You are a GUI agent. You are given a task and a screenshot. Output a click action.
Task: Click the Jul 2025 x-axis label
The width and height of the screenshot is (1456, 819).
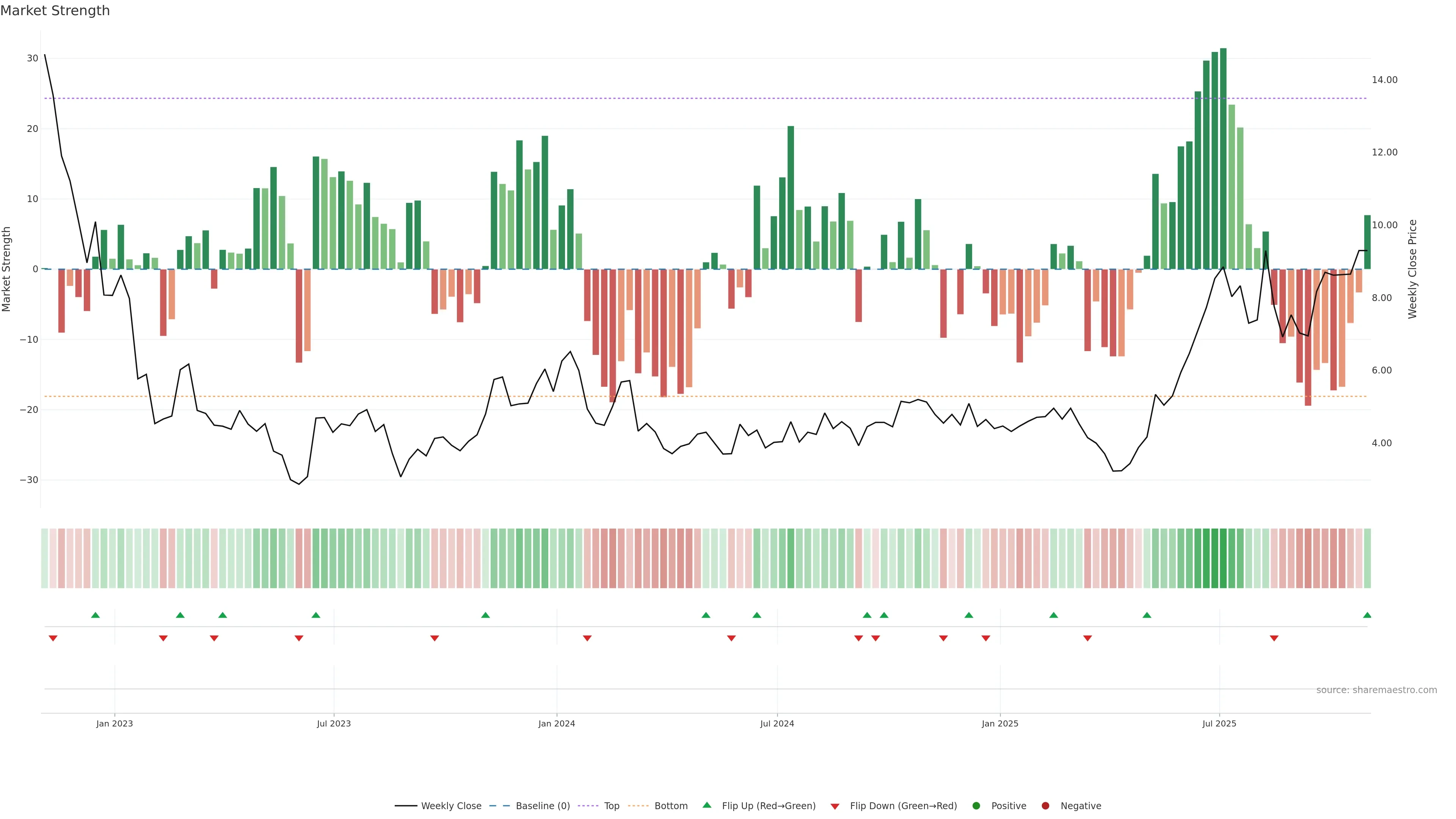(1219, 723)
